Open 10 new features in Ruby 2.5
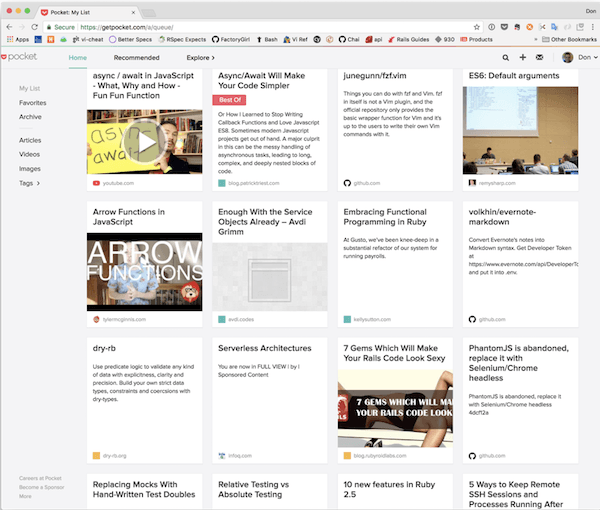600x510 pixels. pos(389,489)
